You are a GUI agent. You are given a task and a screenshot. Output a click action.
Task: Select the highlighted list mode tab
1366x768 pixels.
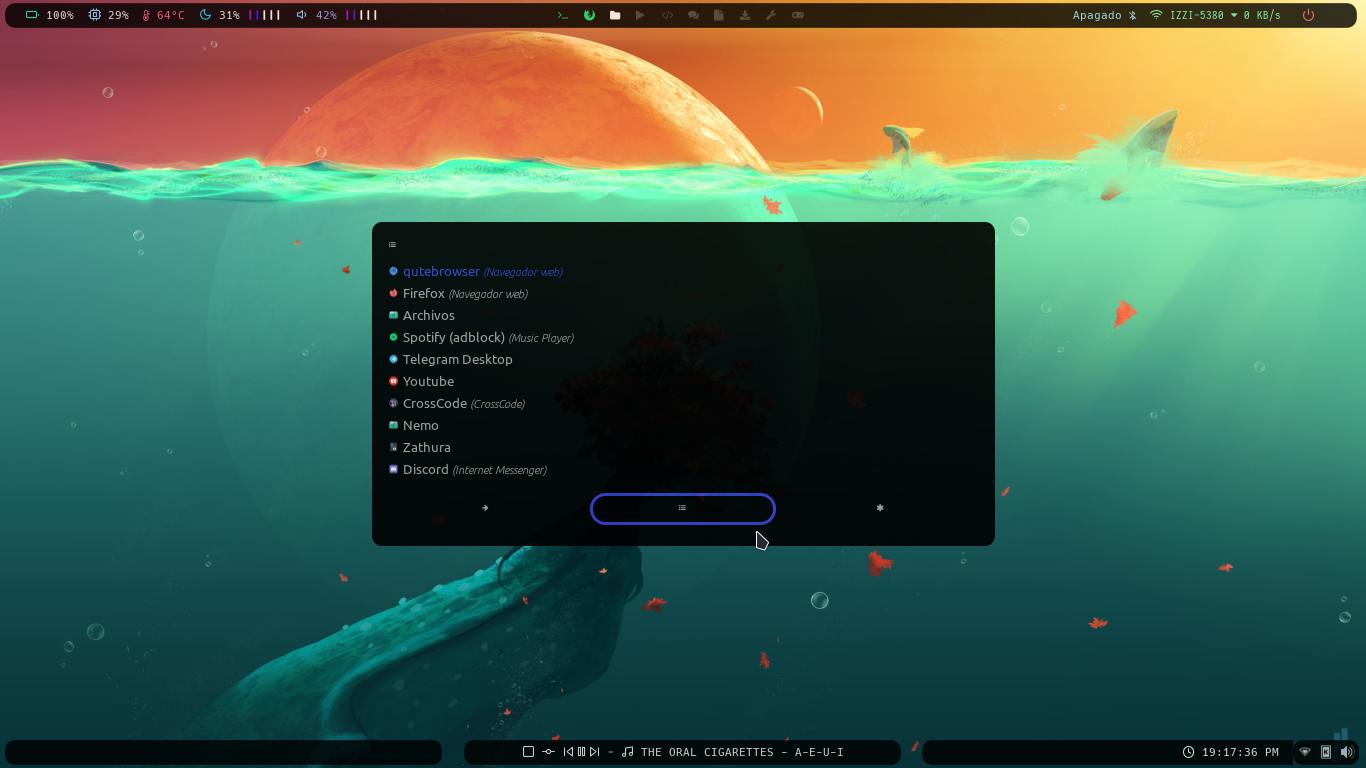(x=683, y=508)
